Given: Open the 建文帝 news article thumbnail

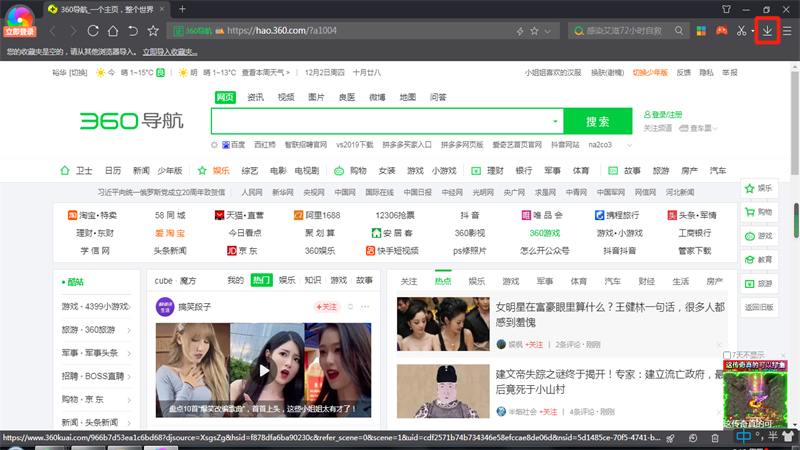Looking at the screenshot, I should pyautogui.click(x=443, y=391).
